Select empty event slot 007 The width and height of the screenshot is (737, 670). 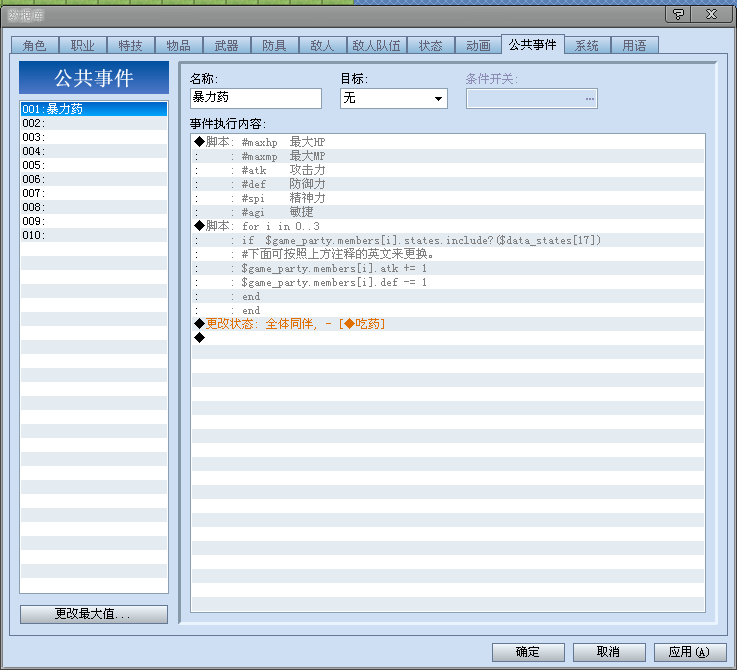[x=94, y=193]
